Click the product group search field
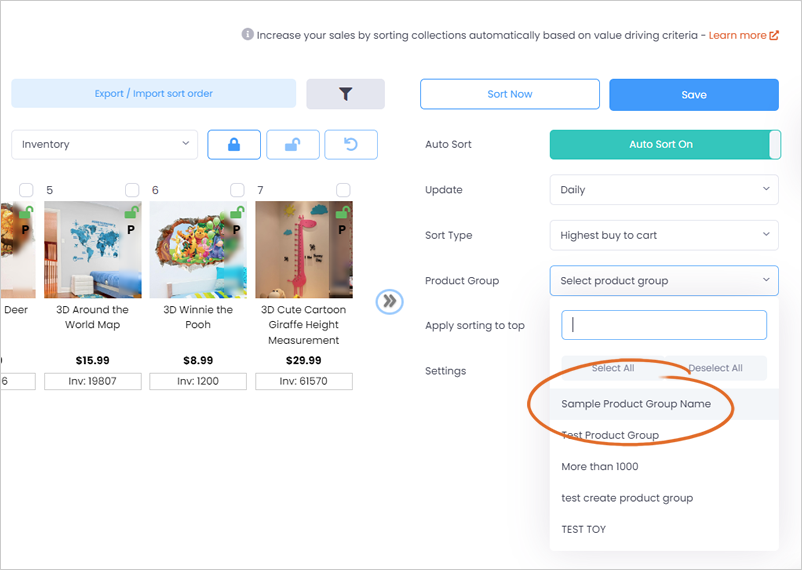802x570 pixels. [664, 325]
